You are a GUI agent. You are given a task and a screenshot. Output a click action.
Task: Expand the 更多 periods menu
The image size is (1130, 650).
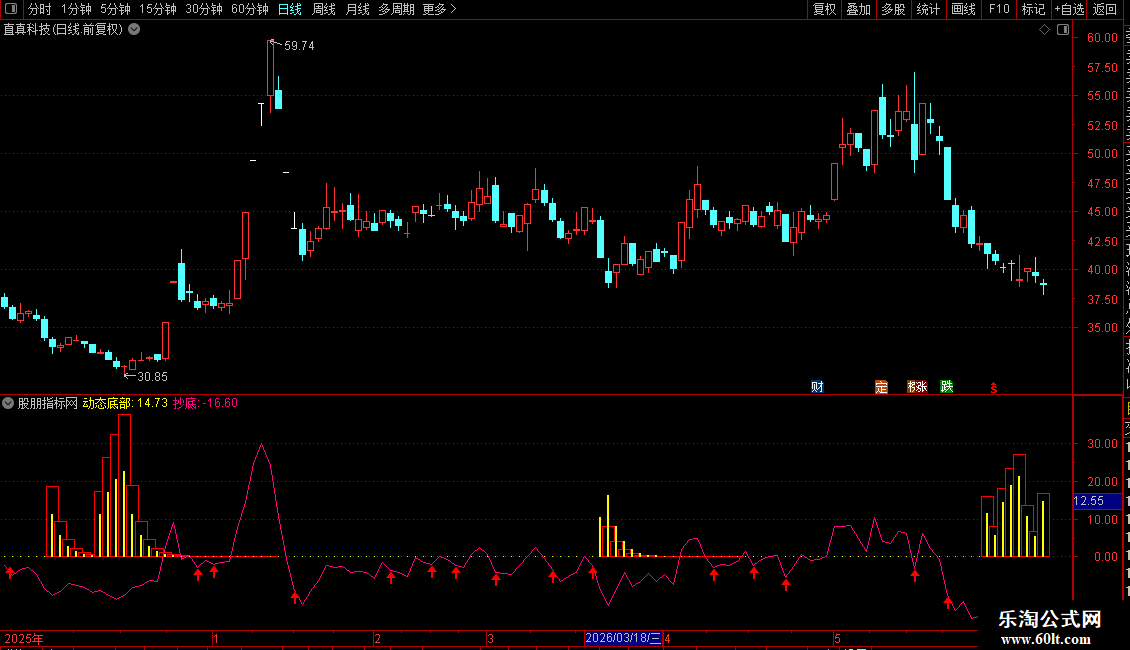(440, 9)
